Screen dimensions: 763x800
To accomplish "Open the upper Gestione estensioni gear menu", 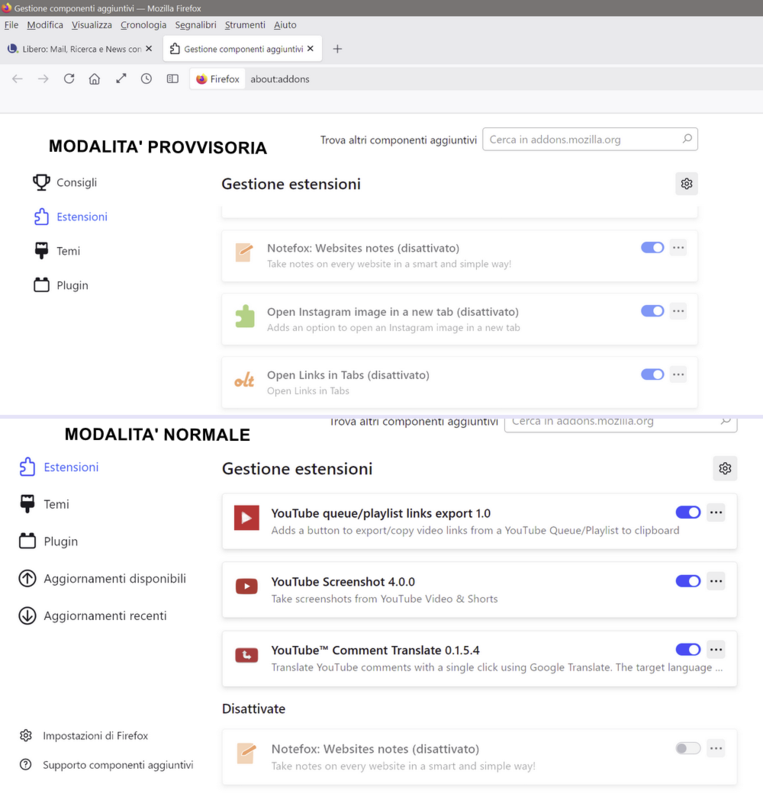I will point(686,184).
